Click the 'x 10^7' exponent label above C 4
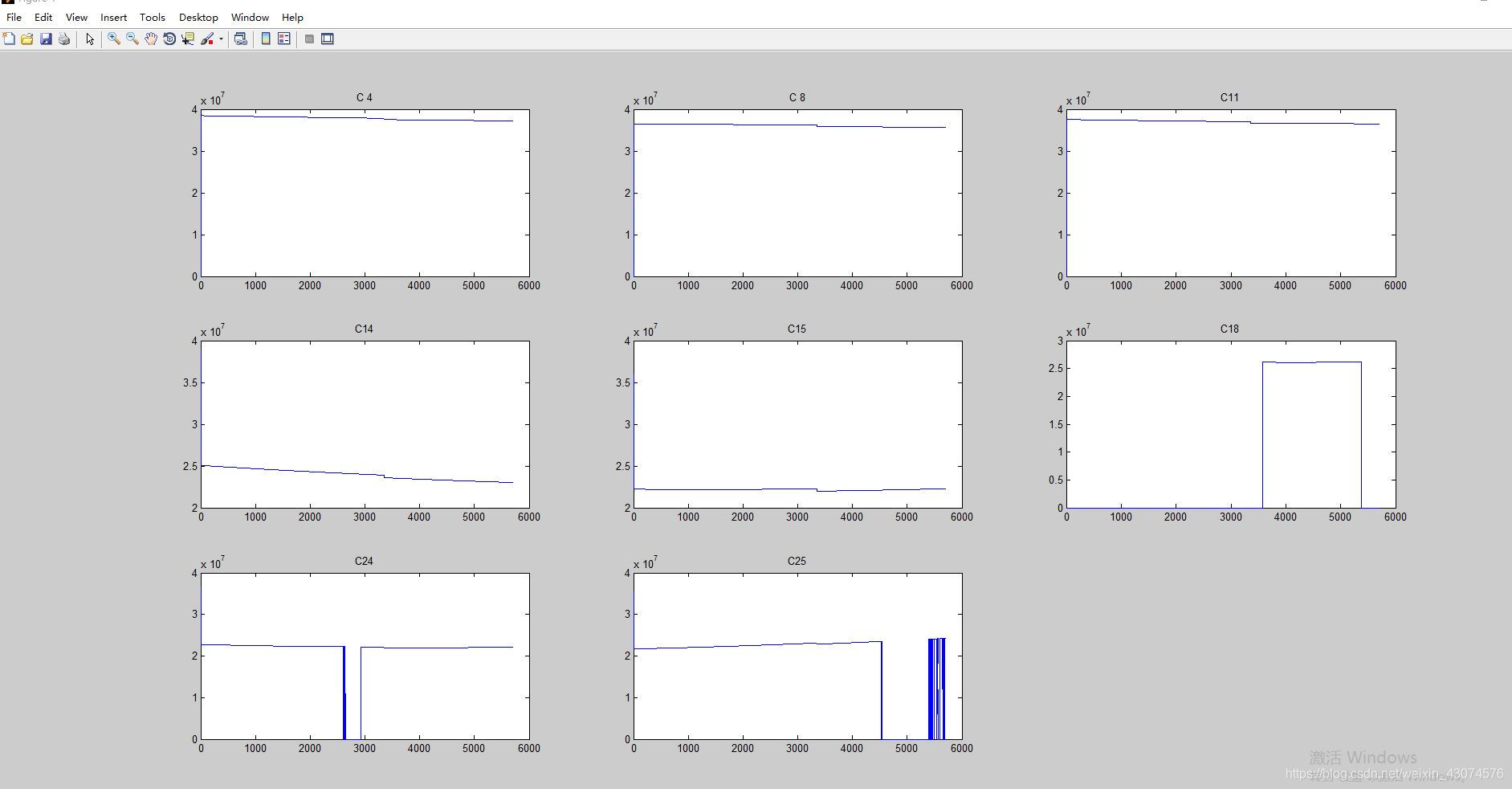The image size is (1512, 789). (x=213, y=99)
